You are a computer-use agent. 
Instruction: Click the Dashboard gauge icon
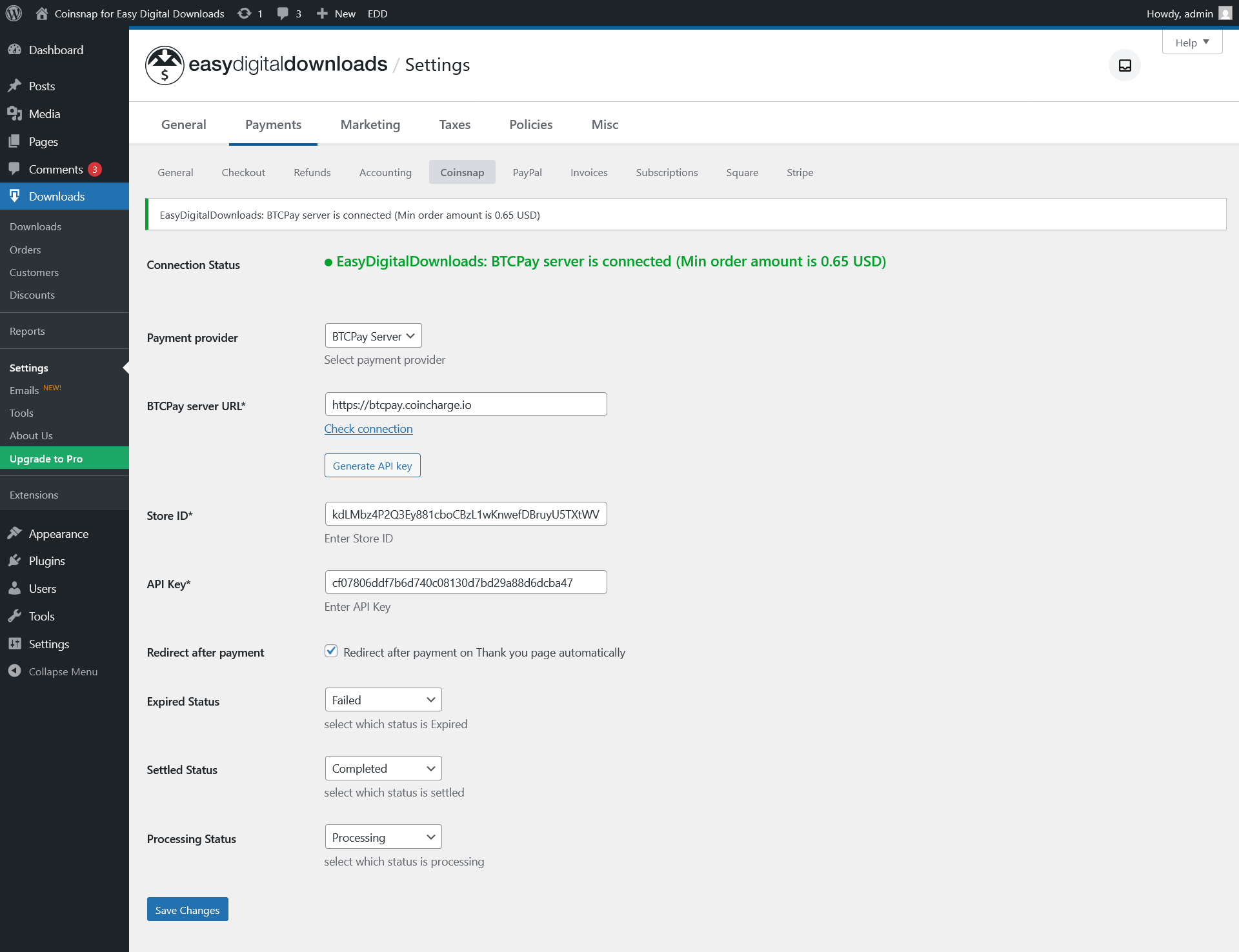(x=15, y=50)
